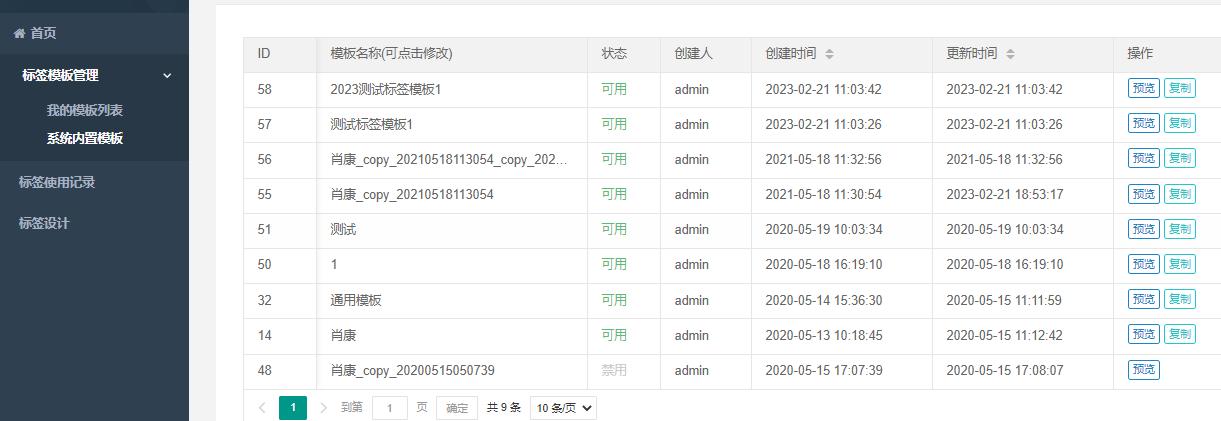Image resolution: width=1221 pixels, height=421 pixels.
Task: Focus the page number jump input
Action: (390, 408)
